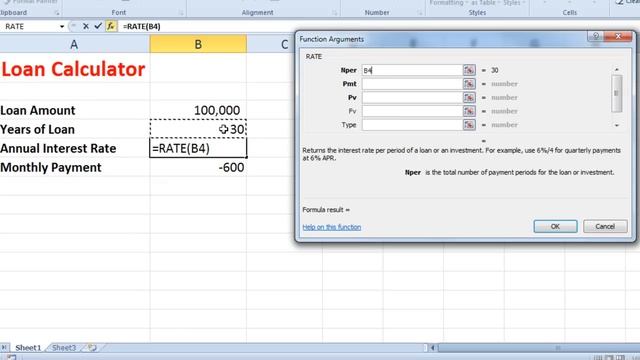Select the cell containing 30
This screenshot has height=360, width=640.
click(198, 129)
